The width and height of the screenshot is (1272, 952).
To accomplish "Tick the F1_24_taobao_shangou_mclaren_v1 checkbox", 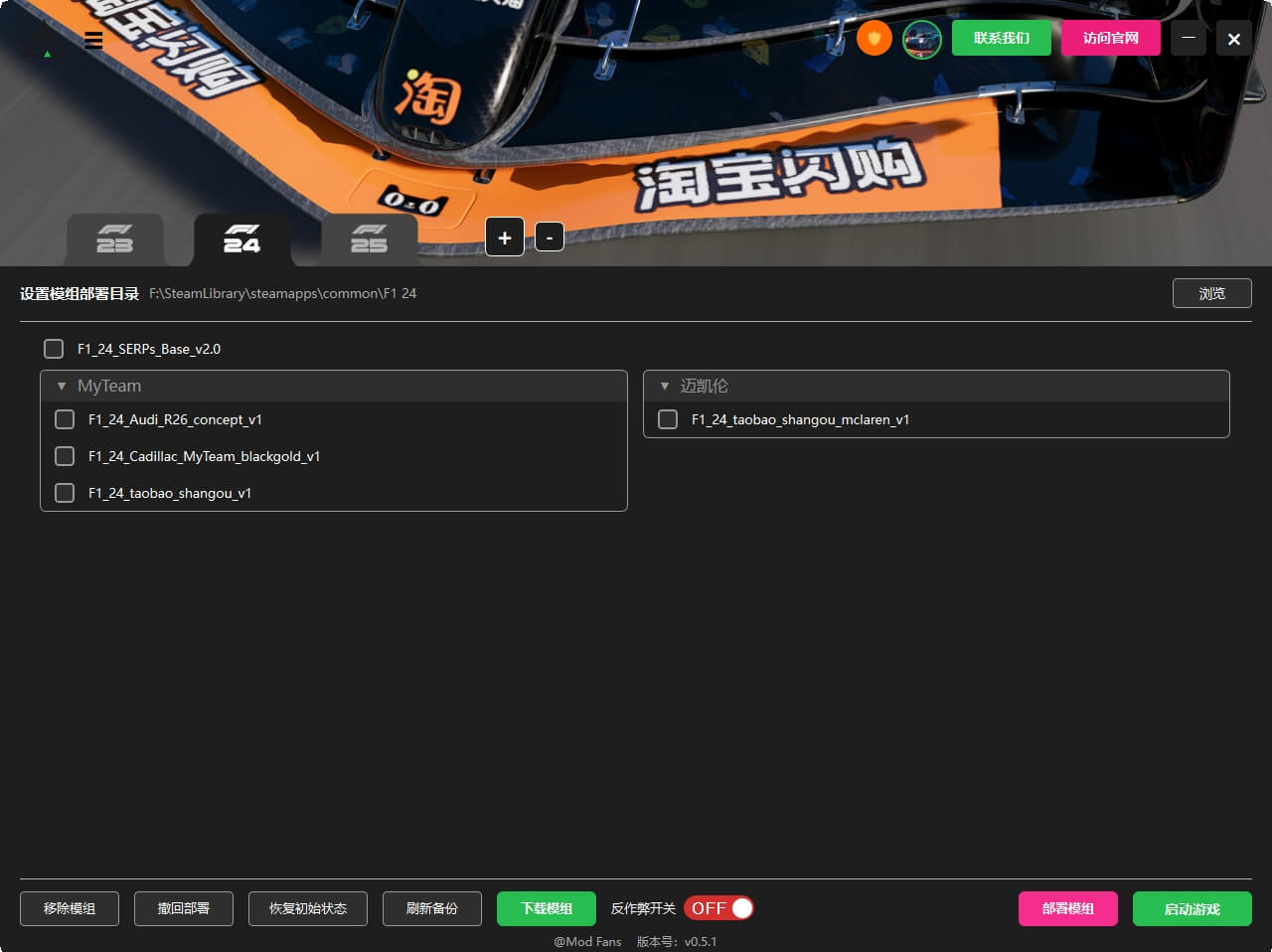I will coord(668,419).
